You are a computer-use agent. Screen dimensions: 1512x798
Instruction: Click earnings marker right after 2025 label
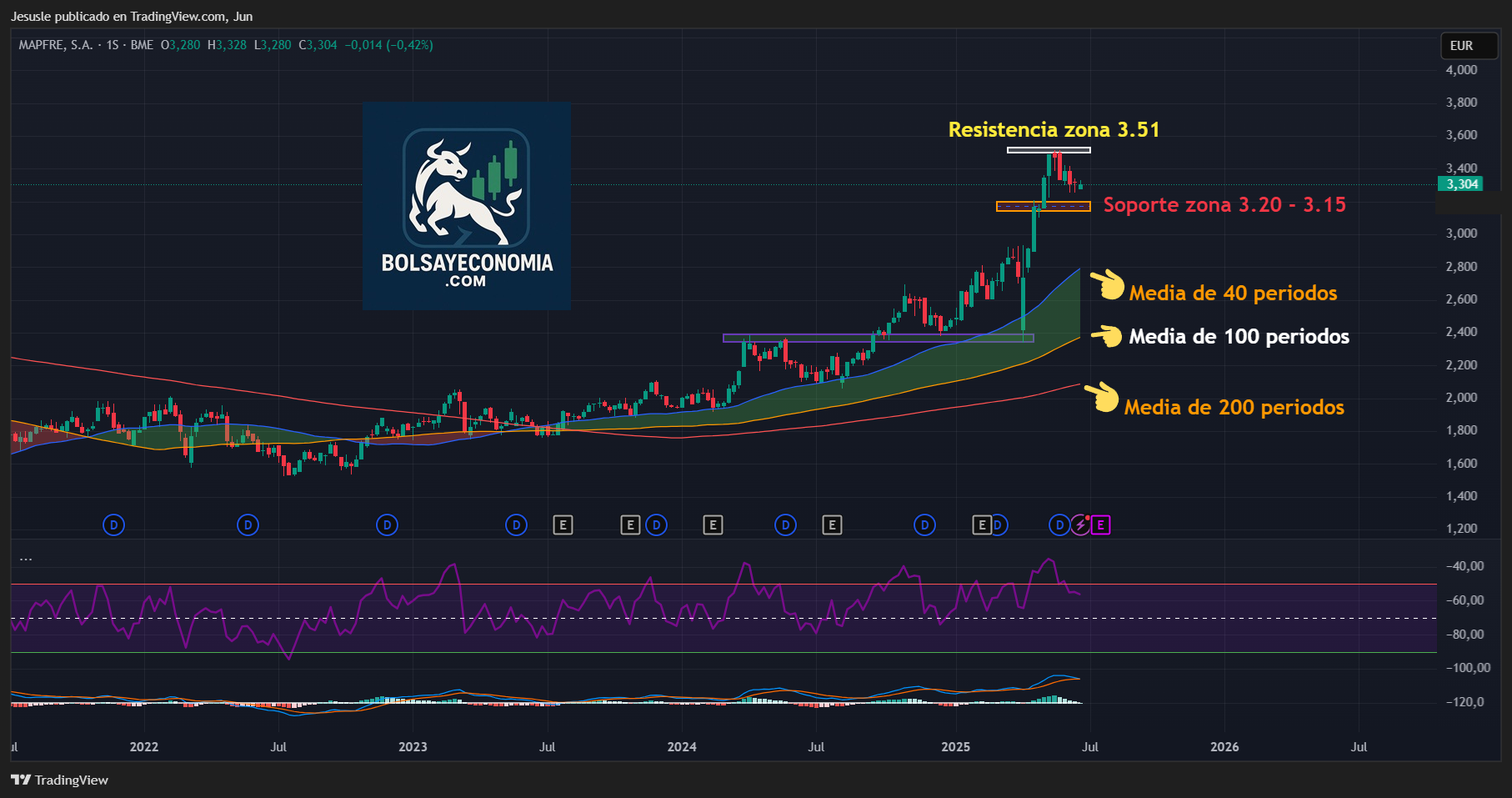pyautogui.click(x=982, y=524)
